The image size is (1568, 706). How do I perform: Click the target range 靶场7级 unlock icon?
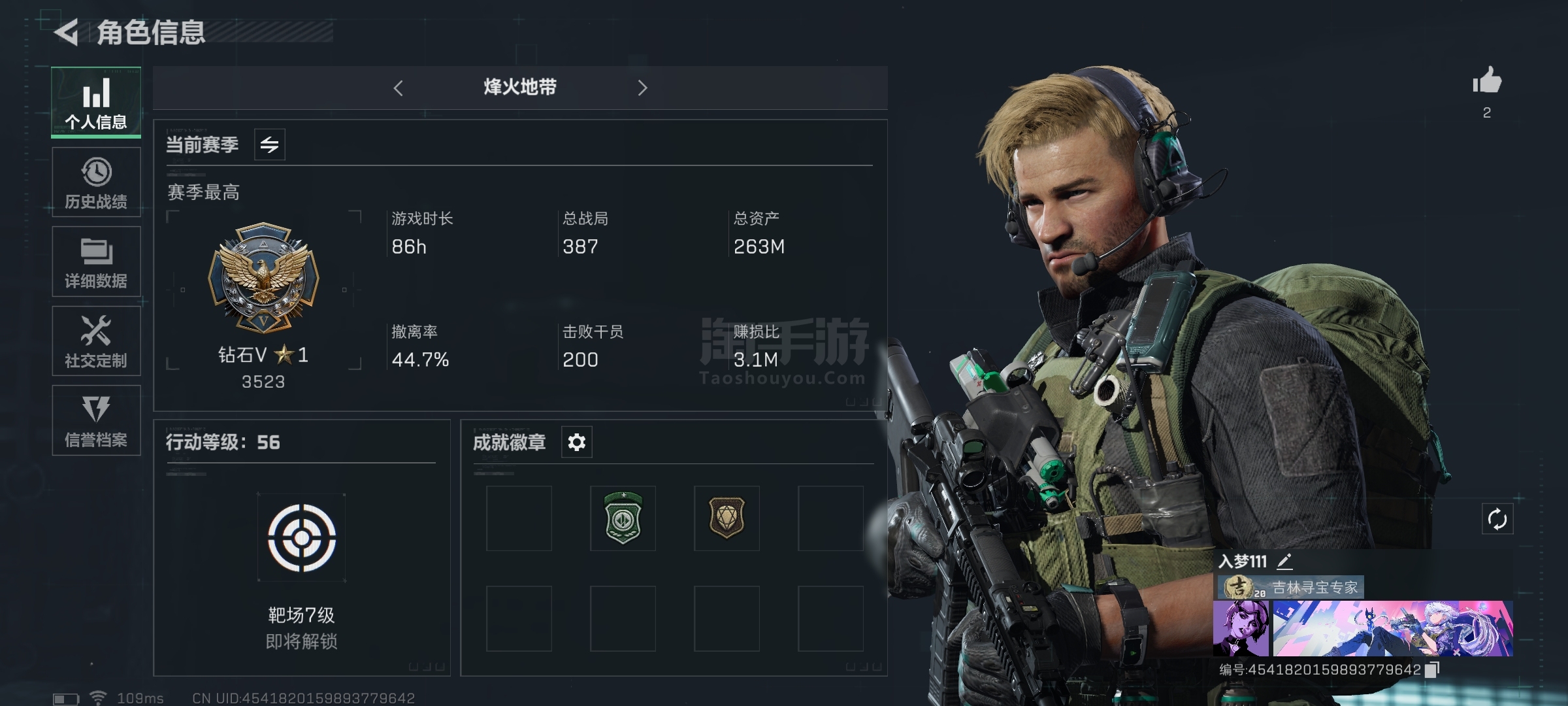click(301, 537)
